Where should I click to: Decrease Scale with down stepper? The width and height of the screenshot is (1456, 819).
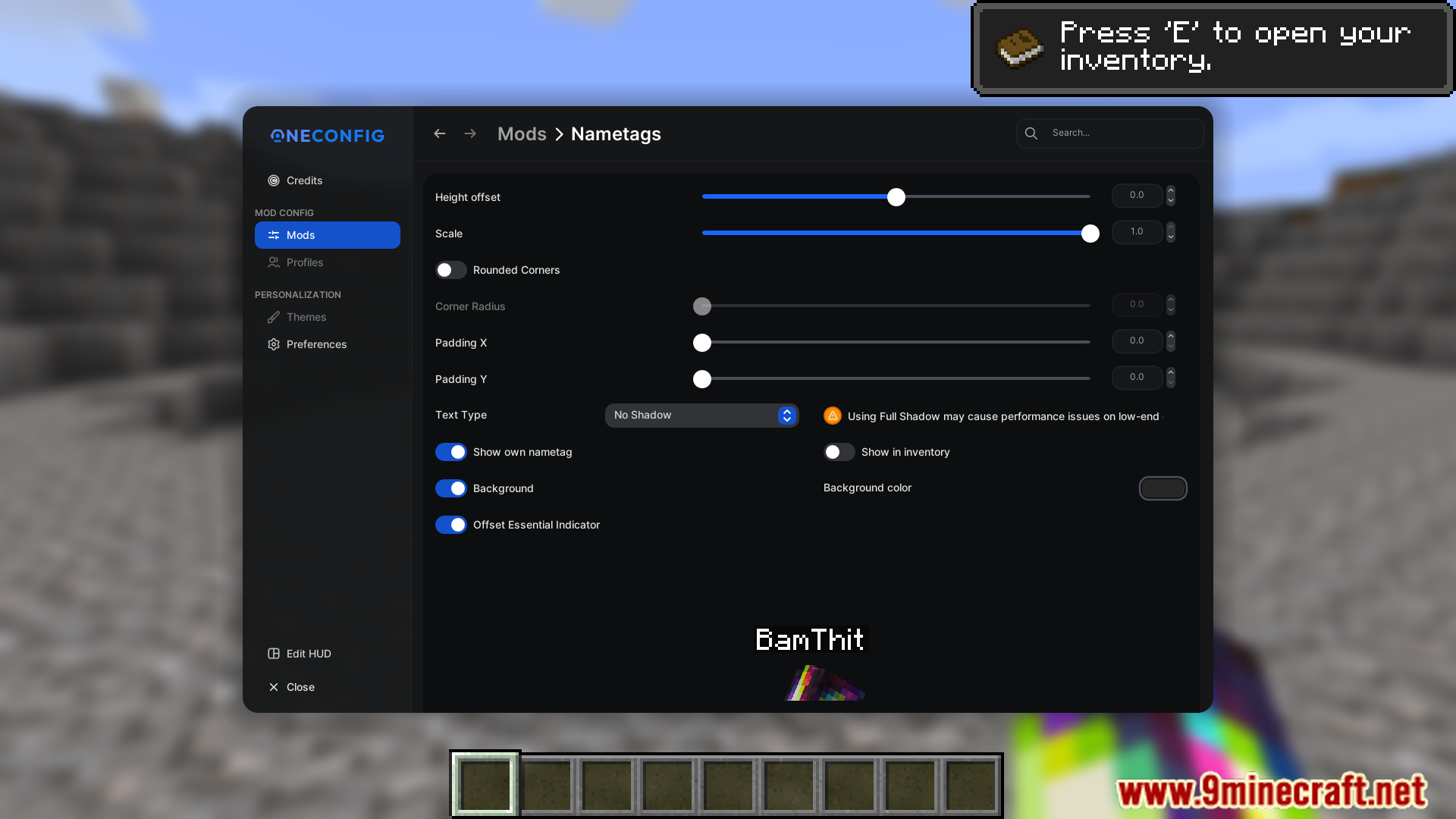[x=1171, y=237]
